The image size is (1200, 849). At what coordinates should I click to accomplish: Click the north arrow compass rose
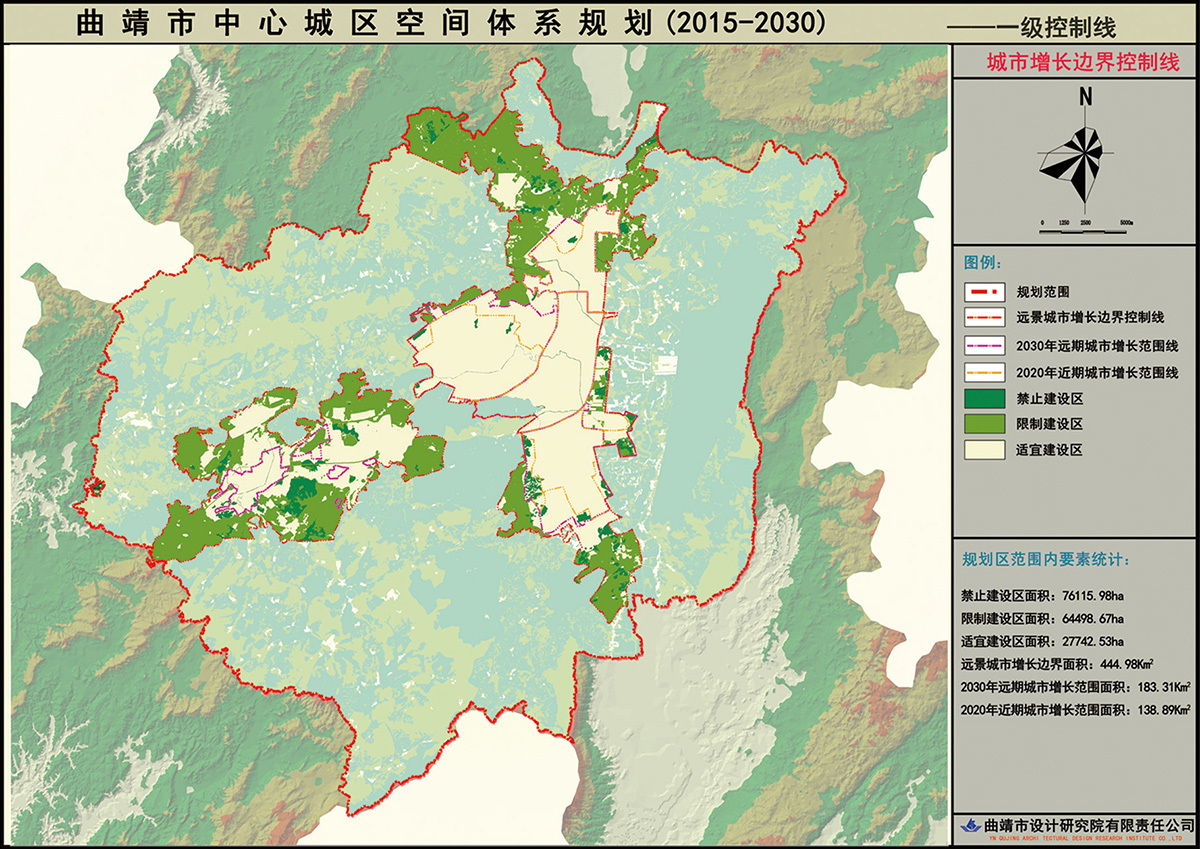(1072, 155)
